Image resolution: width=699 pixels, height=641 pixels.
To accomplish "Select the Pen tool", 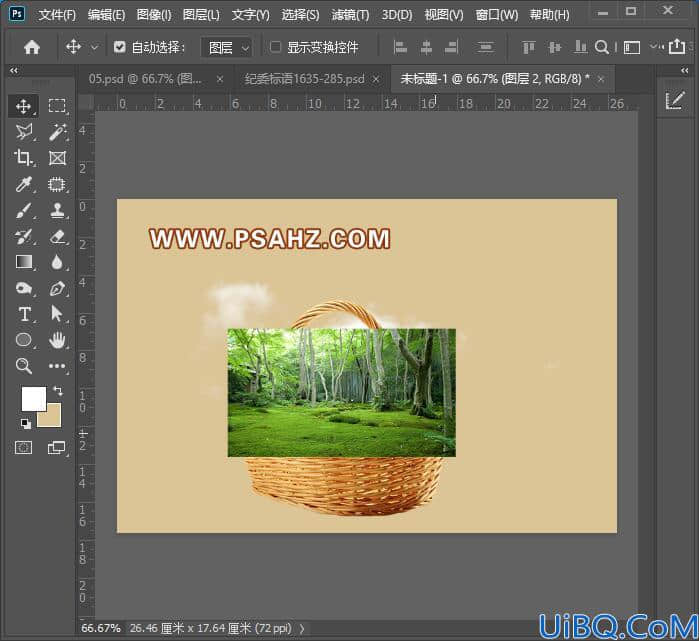I will click(57, 288).
